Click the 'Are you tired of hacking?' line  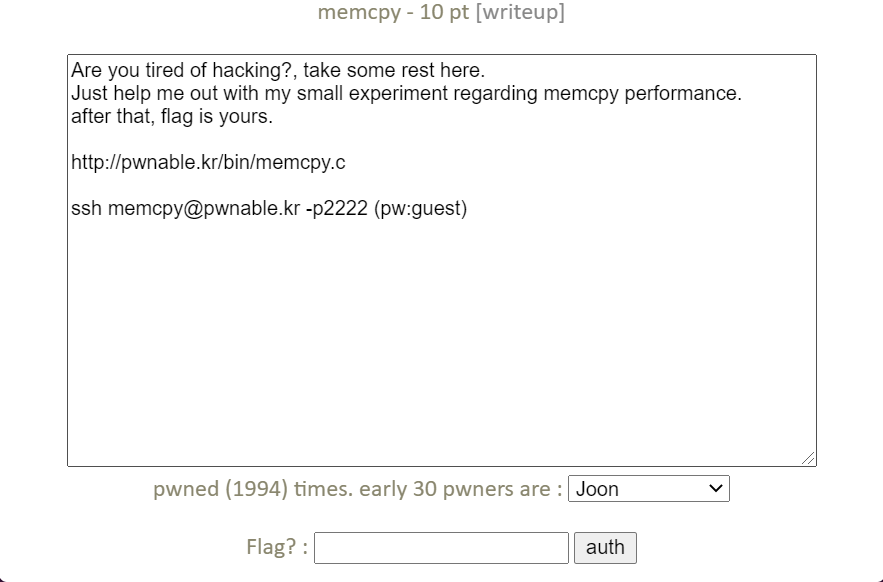[x=278, y=70]
